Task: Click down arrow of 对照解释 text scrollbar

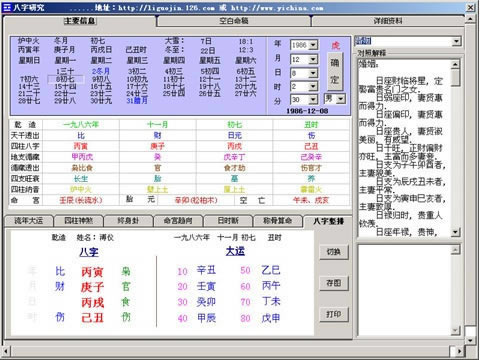Action: tap(456, 232)
